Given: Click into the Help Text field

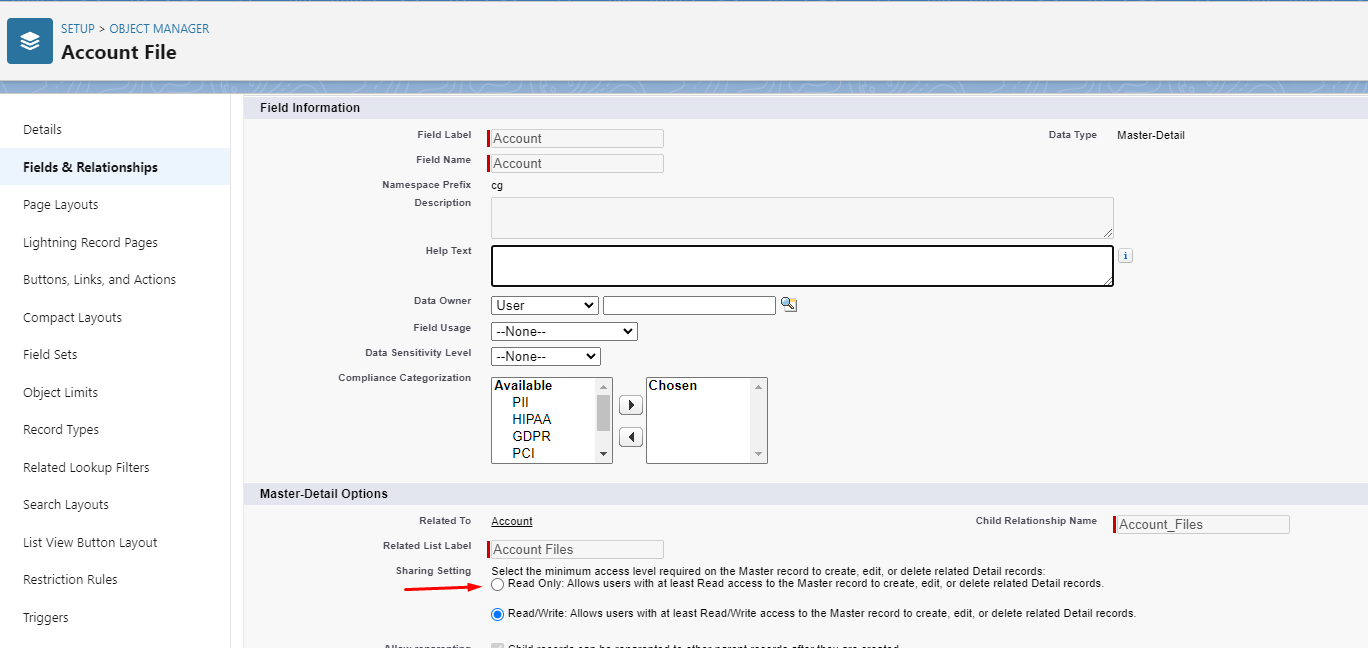Looking at the screenshot, I should pyautogui.click(x=801, y=266).
